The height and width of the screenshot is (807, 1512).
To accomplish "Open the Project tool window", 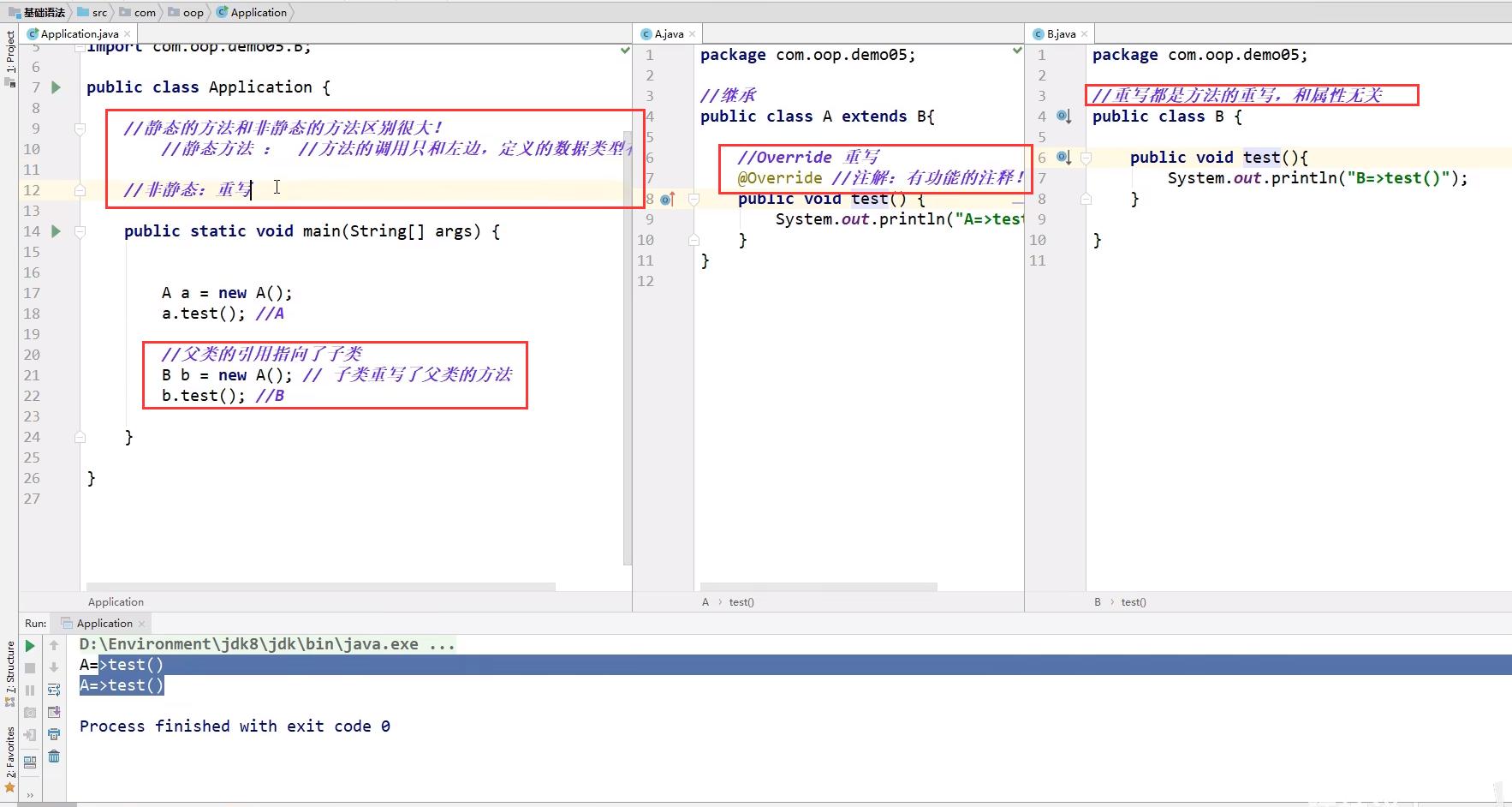I will coord(10,58).
